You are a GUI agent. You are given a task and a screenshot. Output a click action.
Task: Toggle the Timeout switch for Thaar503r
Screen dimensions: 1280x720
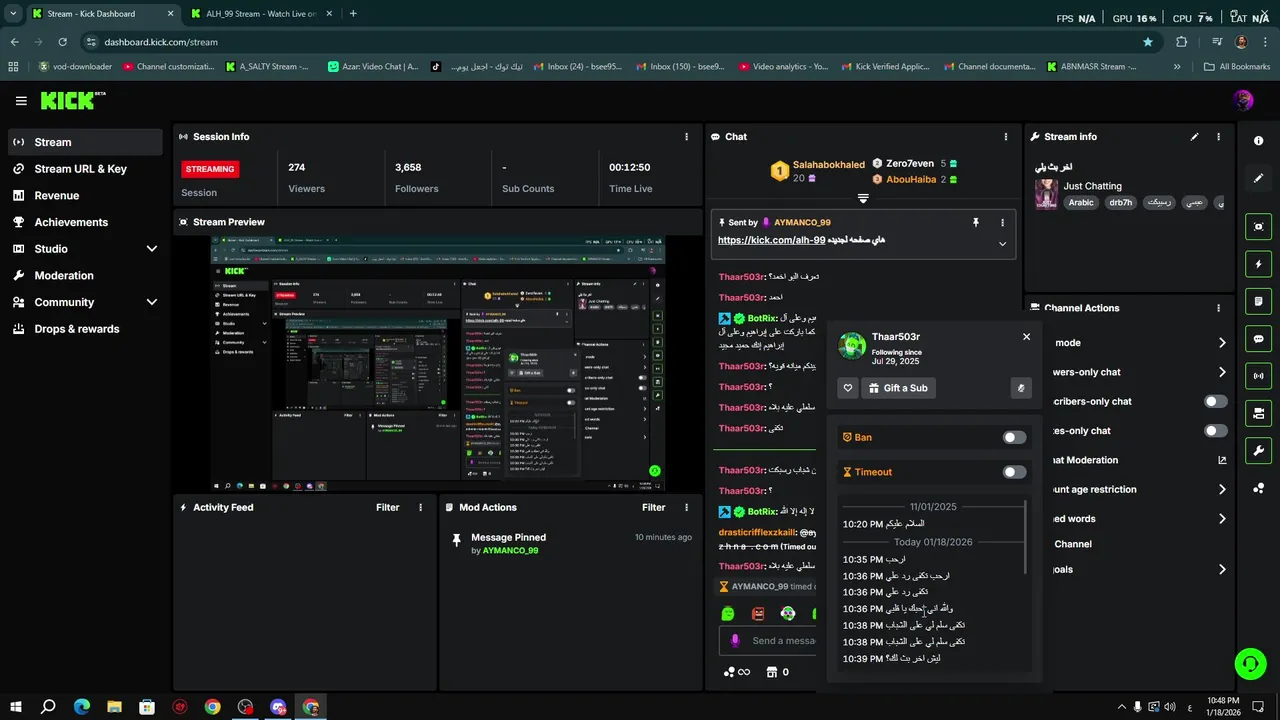point(1014,472)
